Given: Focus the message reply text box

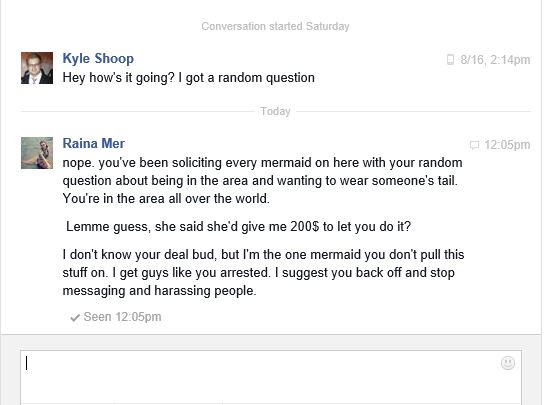Looking at the screenshot, I should tap(271, 377).
